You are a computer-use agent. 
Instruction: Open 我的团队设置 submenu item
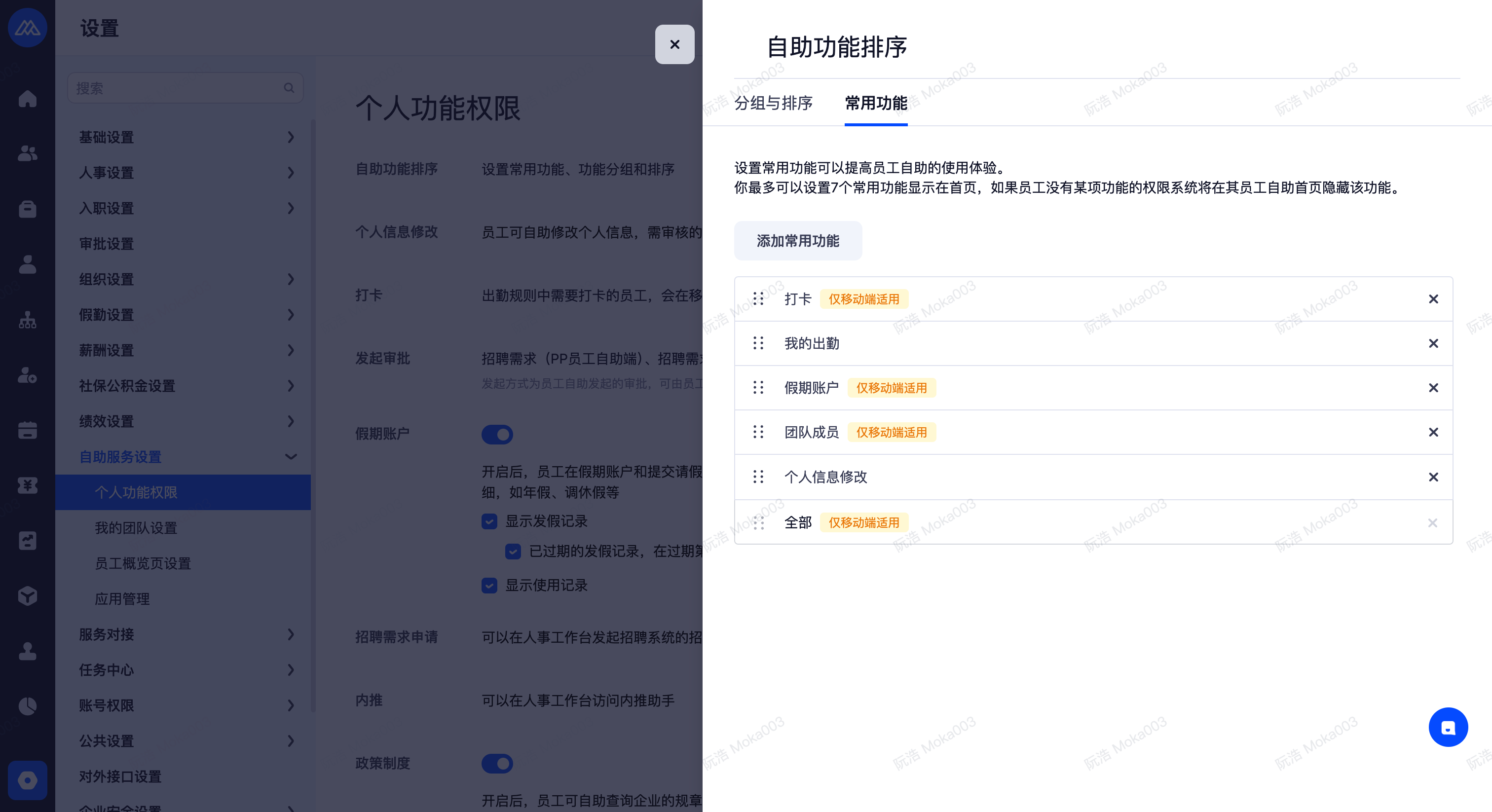pyautogui.click(x=136, y=528)
